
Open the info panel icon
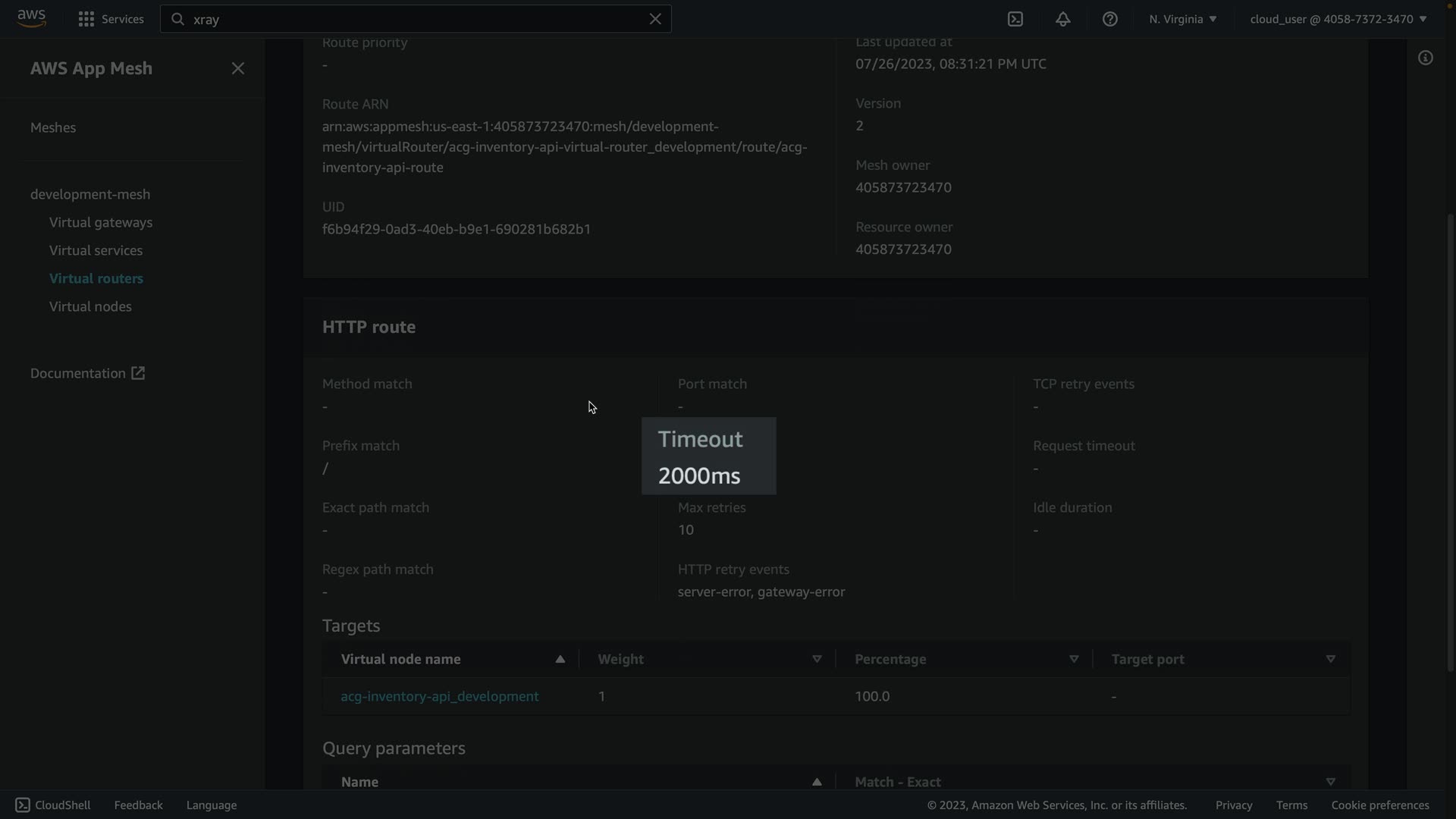click(x=1426, y=58)
